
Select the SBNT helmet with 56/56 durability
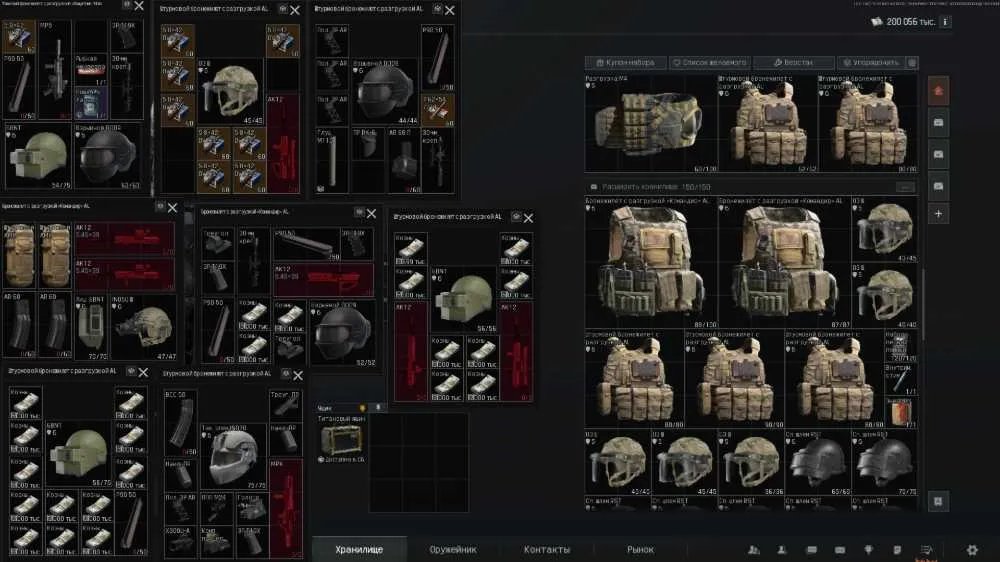464,300
